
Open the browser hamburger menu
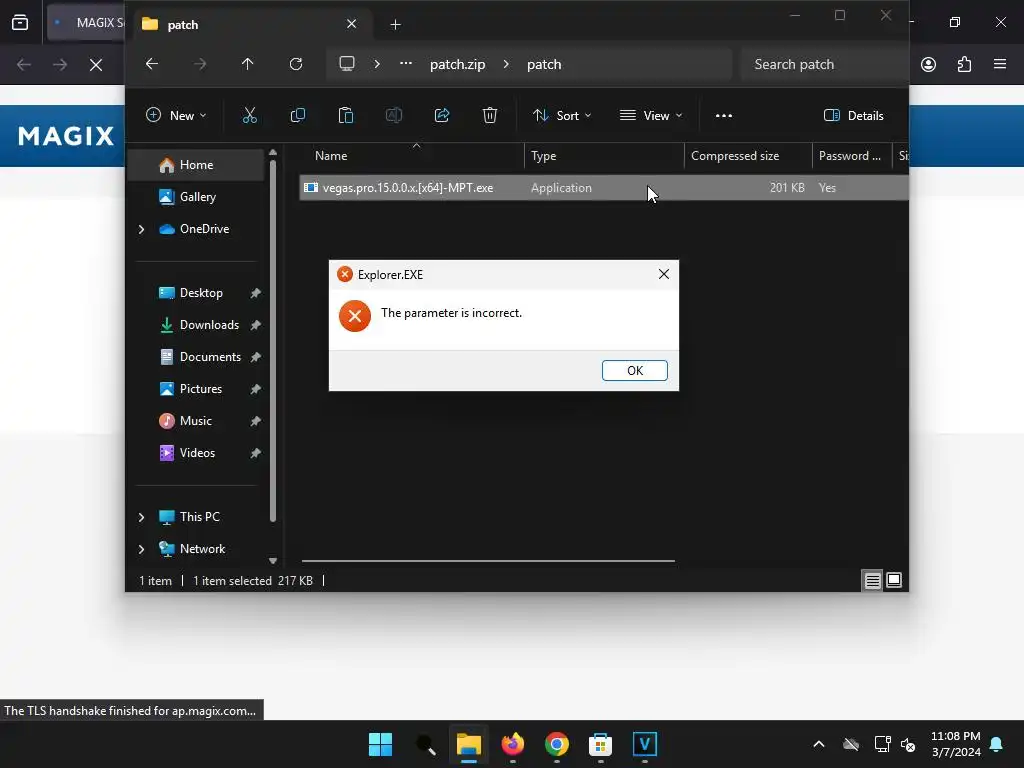tap(1000, 64)
